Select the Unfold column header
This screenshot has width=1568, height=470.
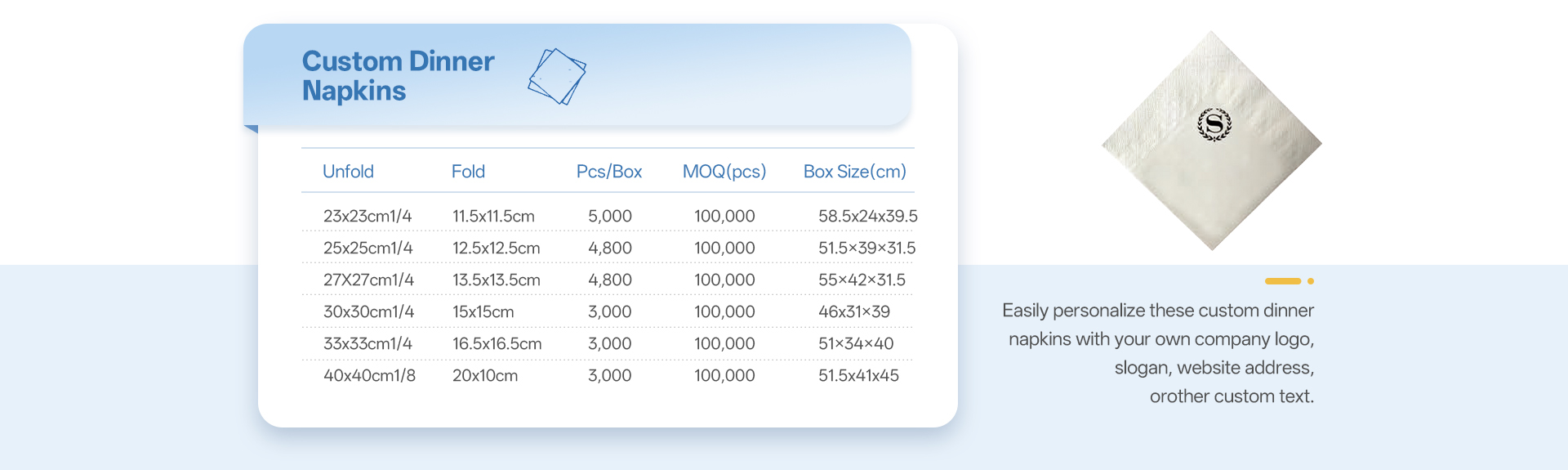pyautogui.click(x=348, y=172)
